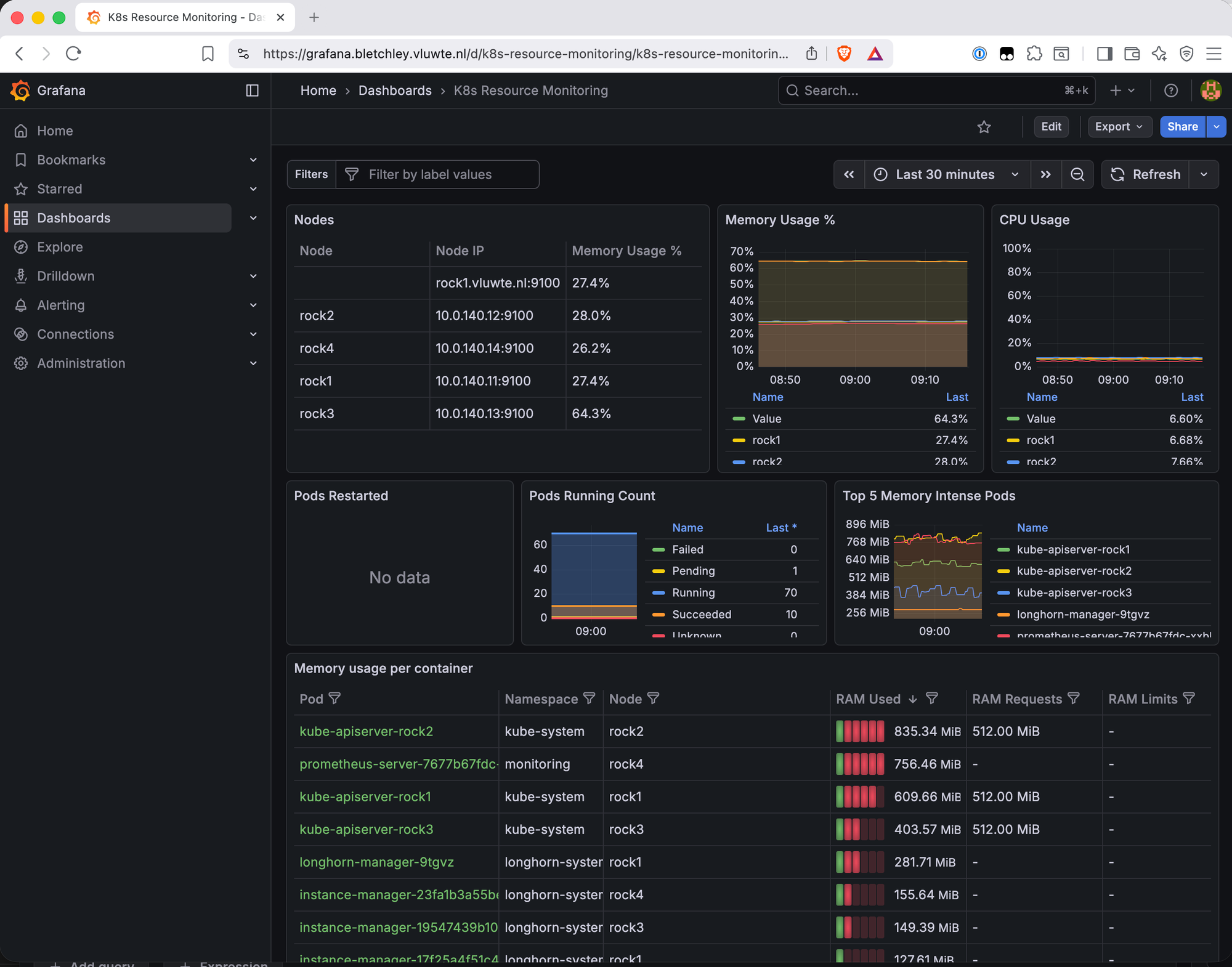This screenshot has height=967, width=1232.
Task: Collapse the navigation sidebar with panel icon
Action: 252,91
